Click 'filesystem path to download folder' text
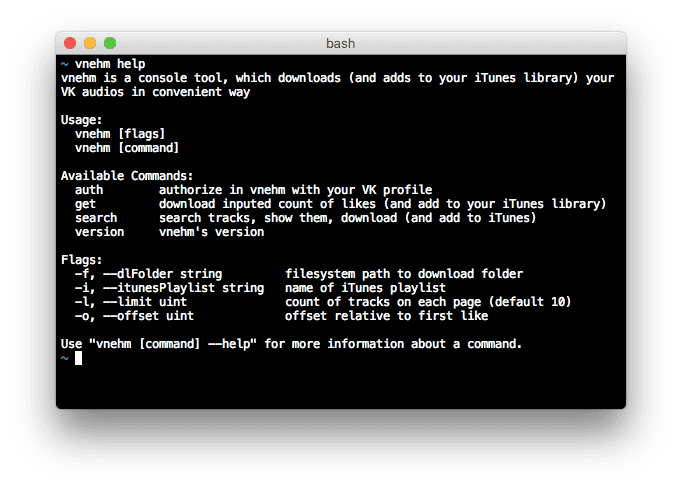This screenshot has height=489, width=682. (x=404, y=274)
